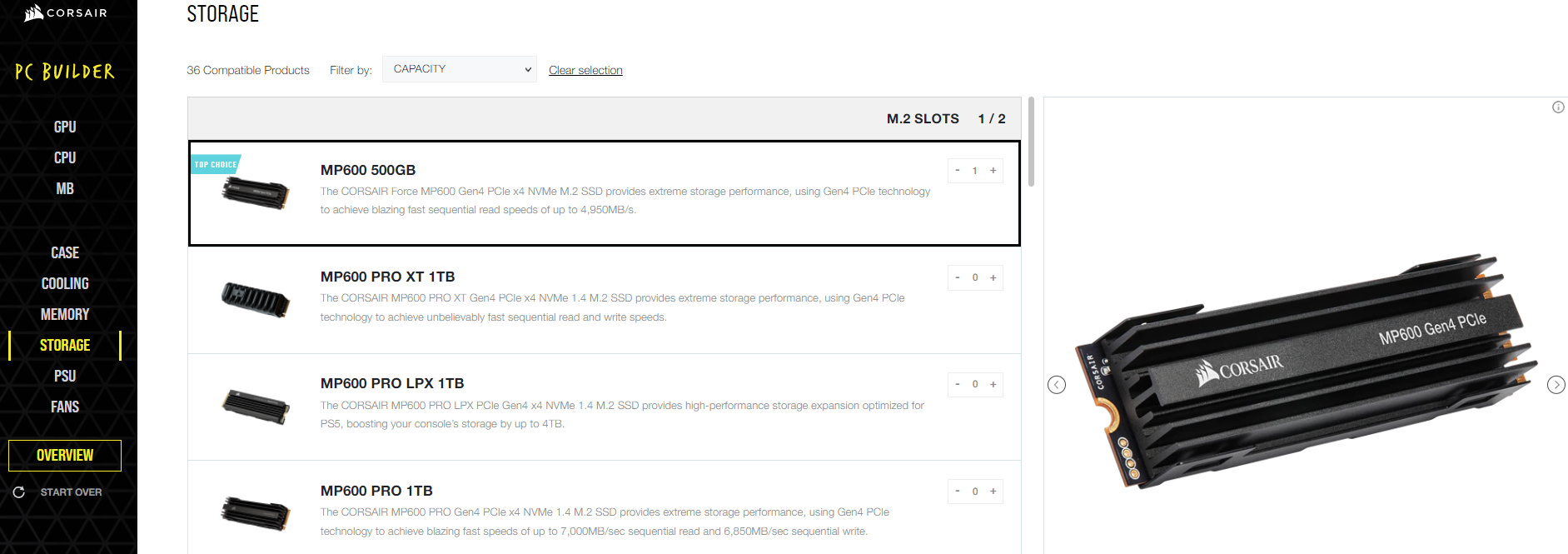The image size is (1568, 554).
Task: Click the Start Over refresh icon
Action: (18, 492)
